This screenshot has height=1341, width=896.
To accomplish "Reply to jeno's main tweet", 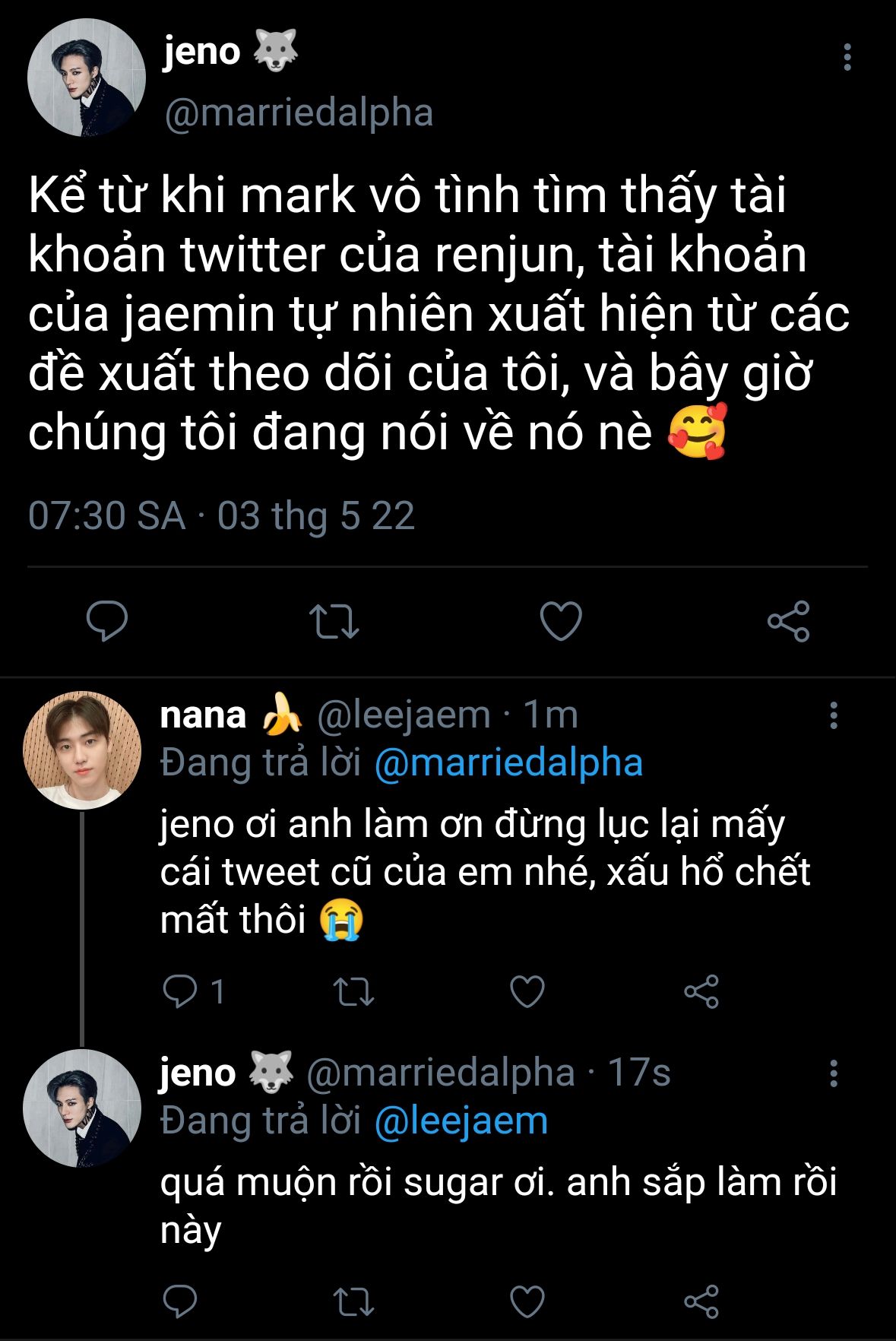I will (x=107, y=620).
